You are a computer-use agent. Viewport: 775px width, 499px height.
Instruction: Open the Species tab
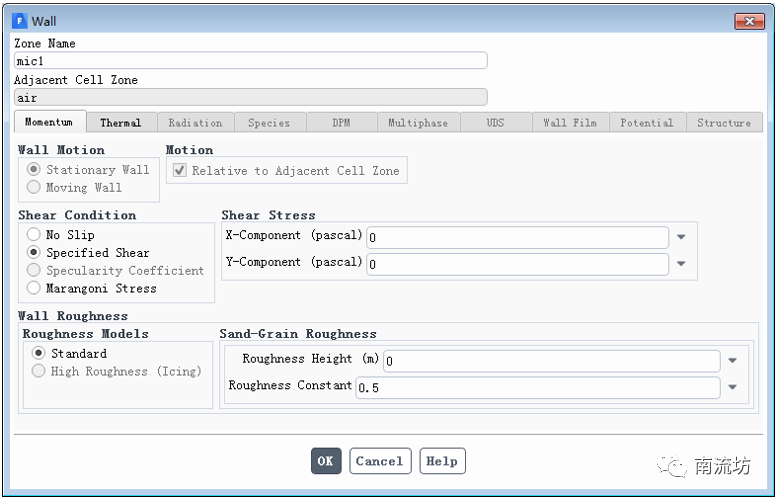click(270, 123)
